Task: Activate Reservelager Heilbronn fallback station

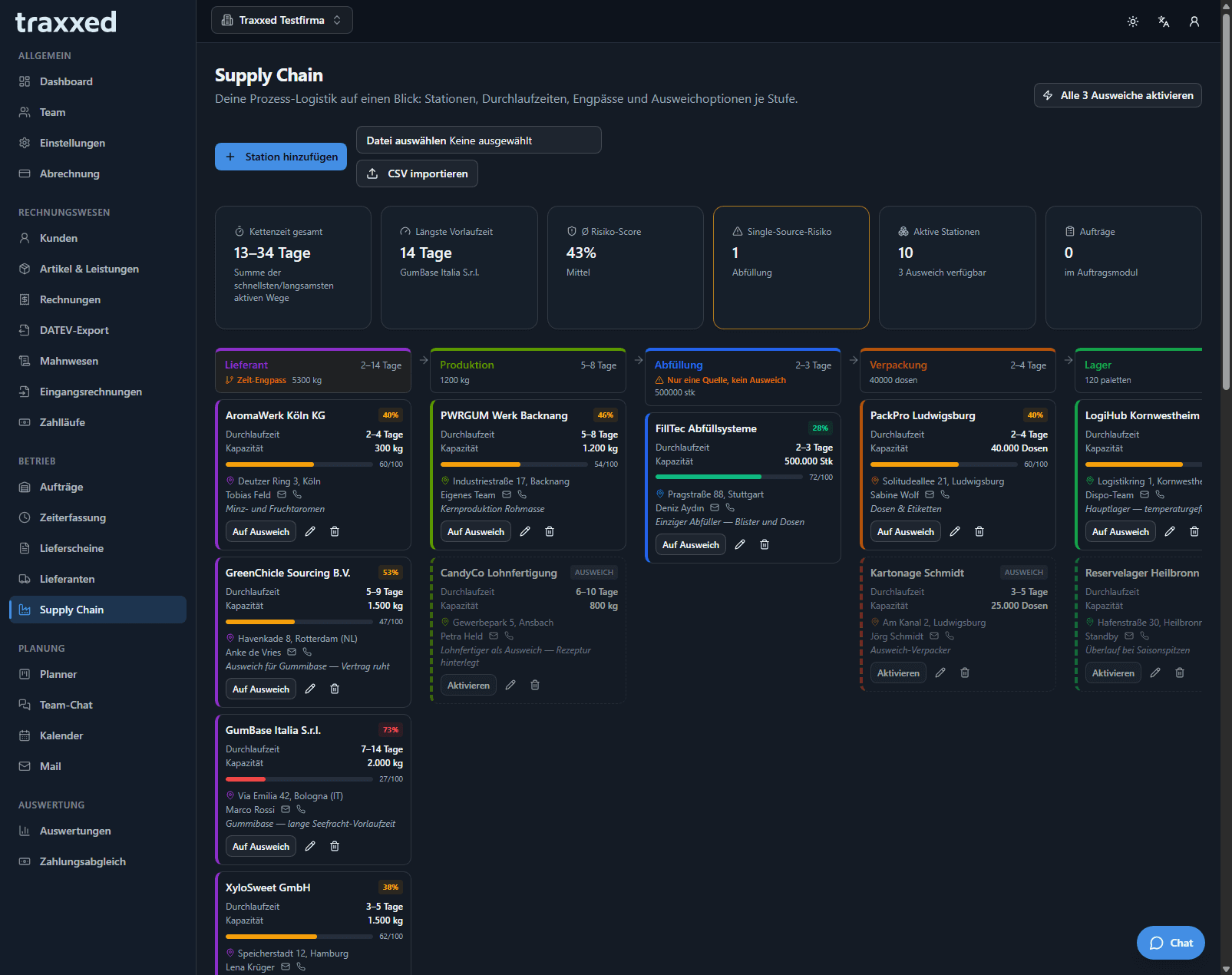Action: (1113, 673)
